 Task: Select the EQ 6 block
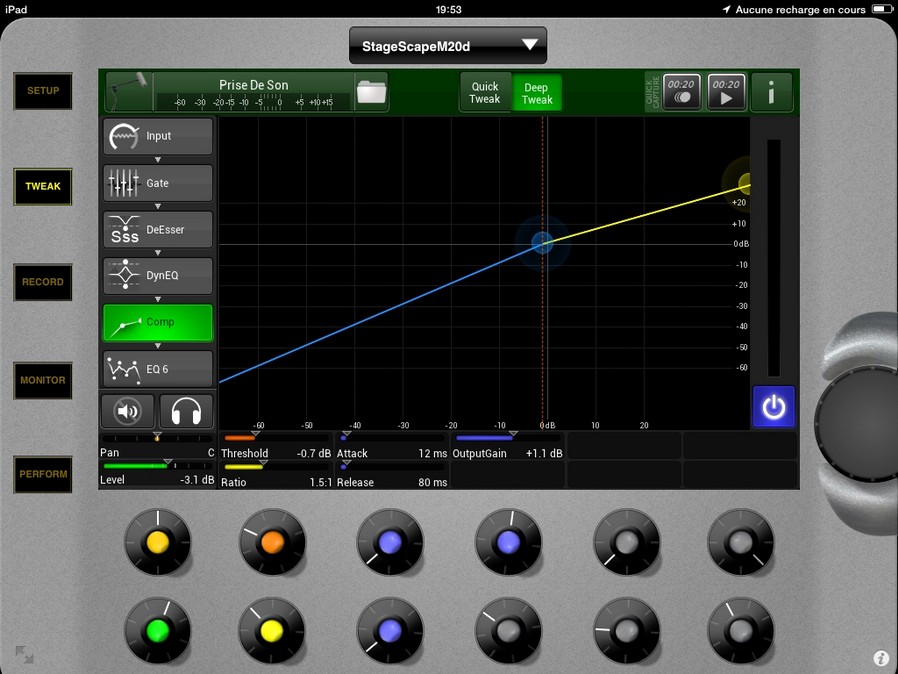(158, 370)
